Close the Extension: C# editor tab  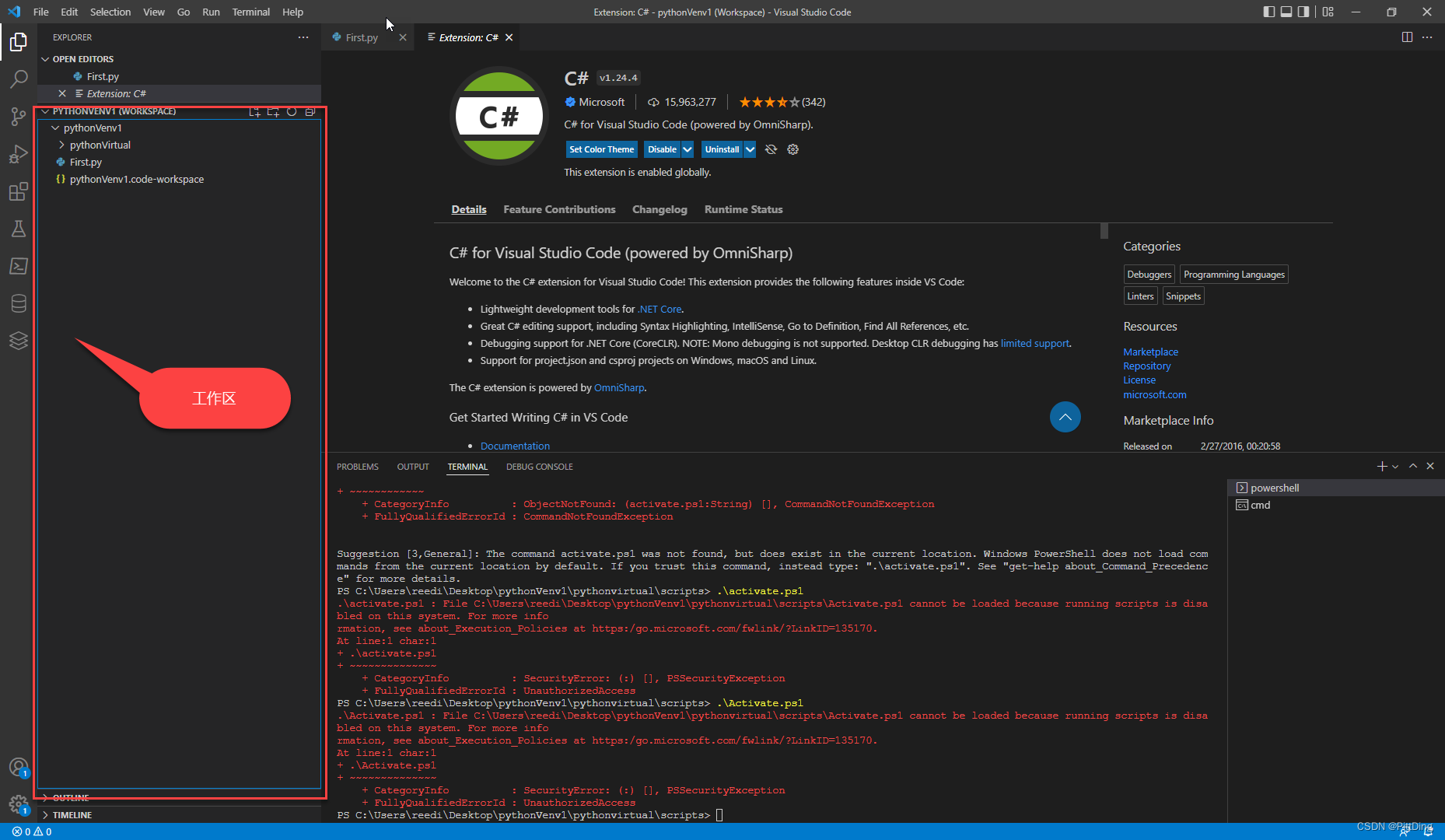509,37
